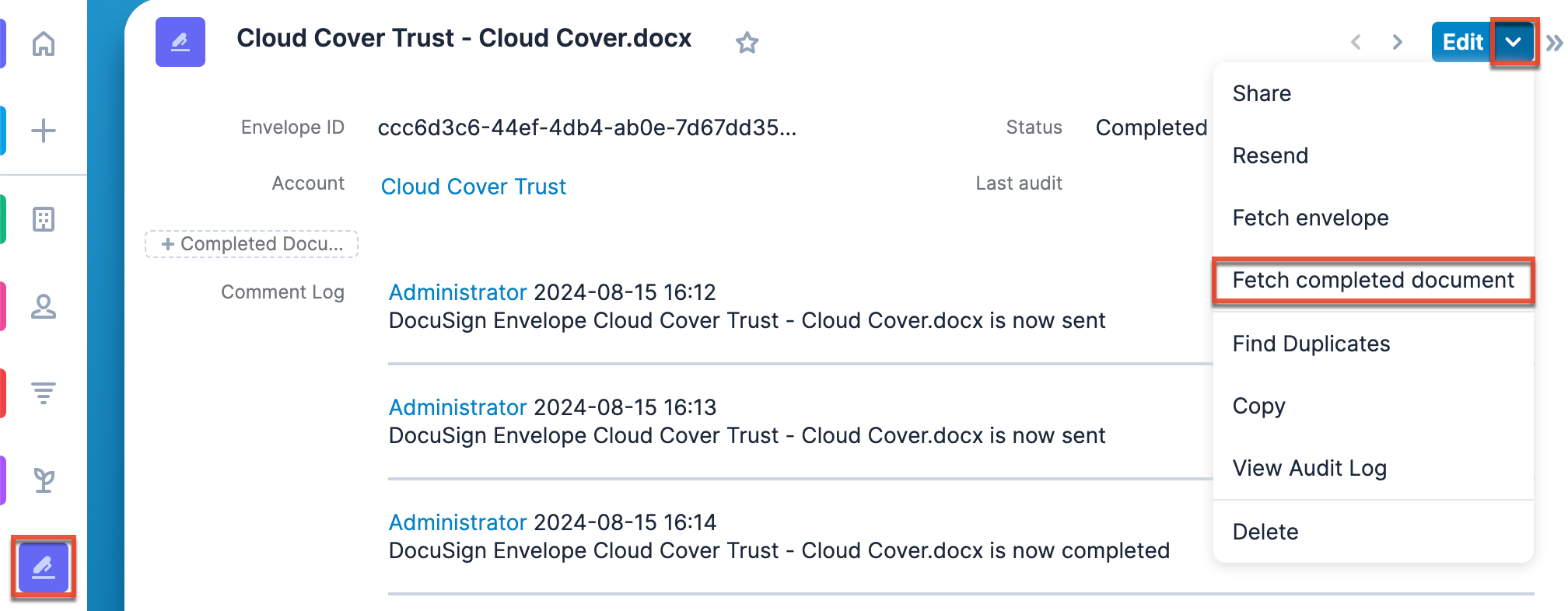Open the filter funnel icon in sidebar
This screenshot has height=611, width=1568.
pyautogui.click(x=44, y=393)
